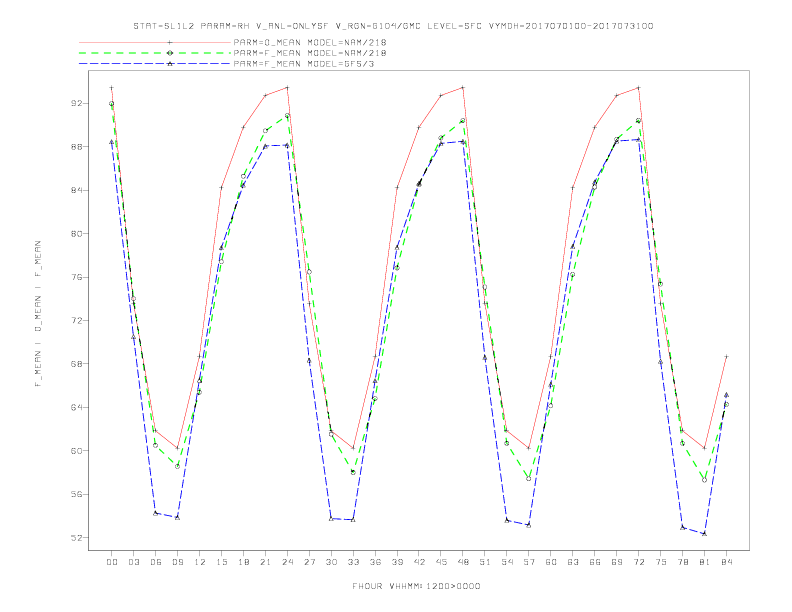Click x-axis forecast hour label 63
The image size is (792, 612).
[x=573, y=562]
